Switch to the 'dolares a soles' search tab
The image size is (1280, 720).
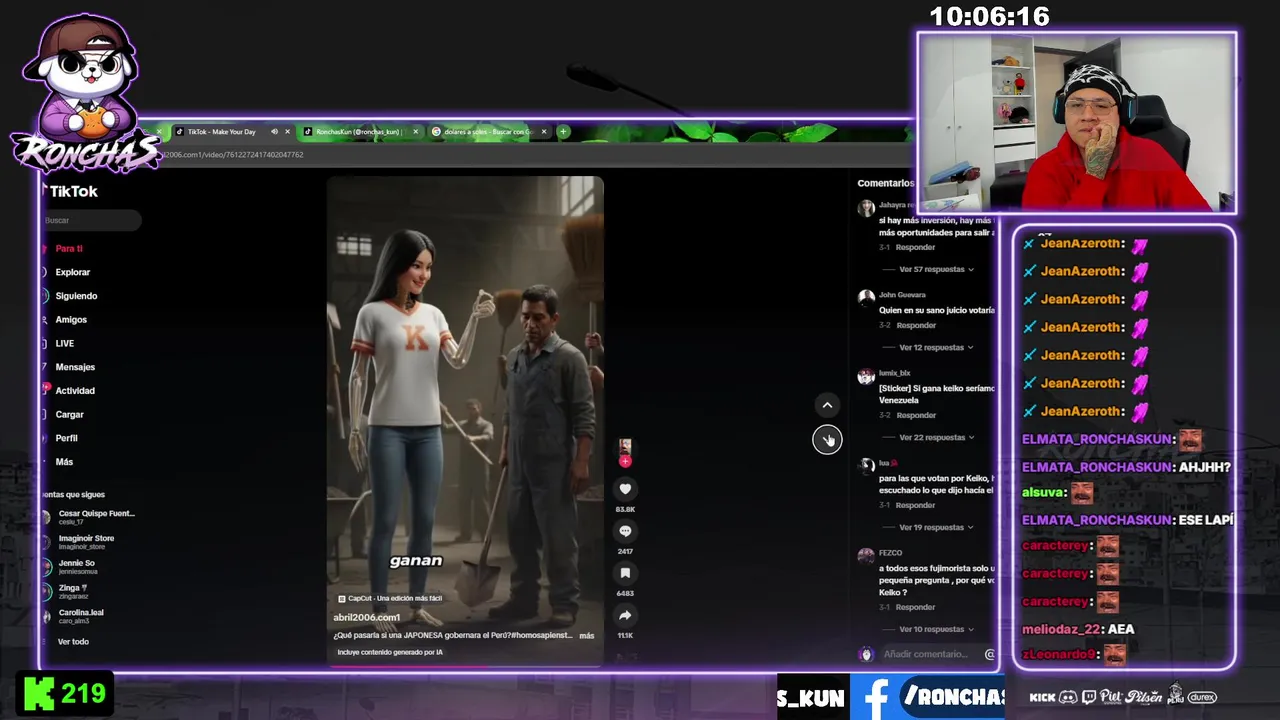coord(489,131)
